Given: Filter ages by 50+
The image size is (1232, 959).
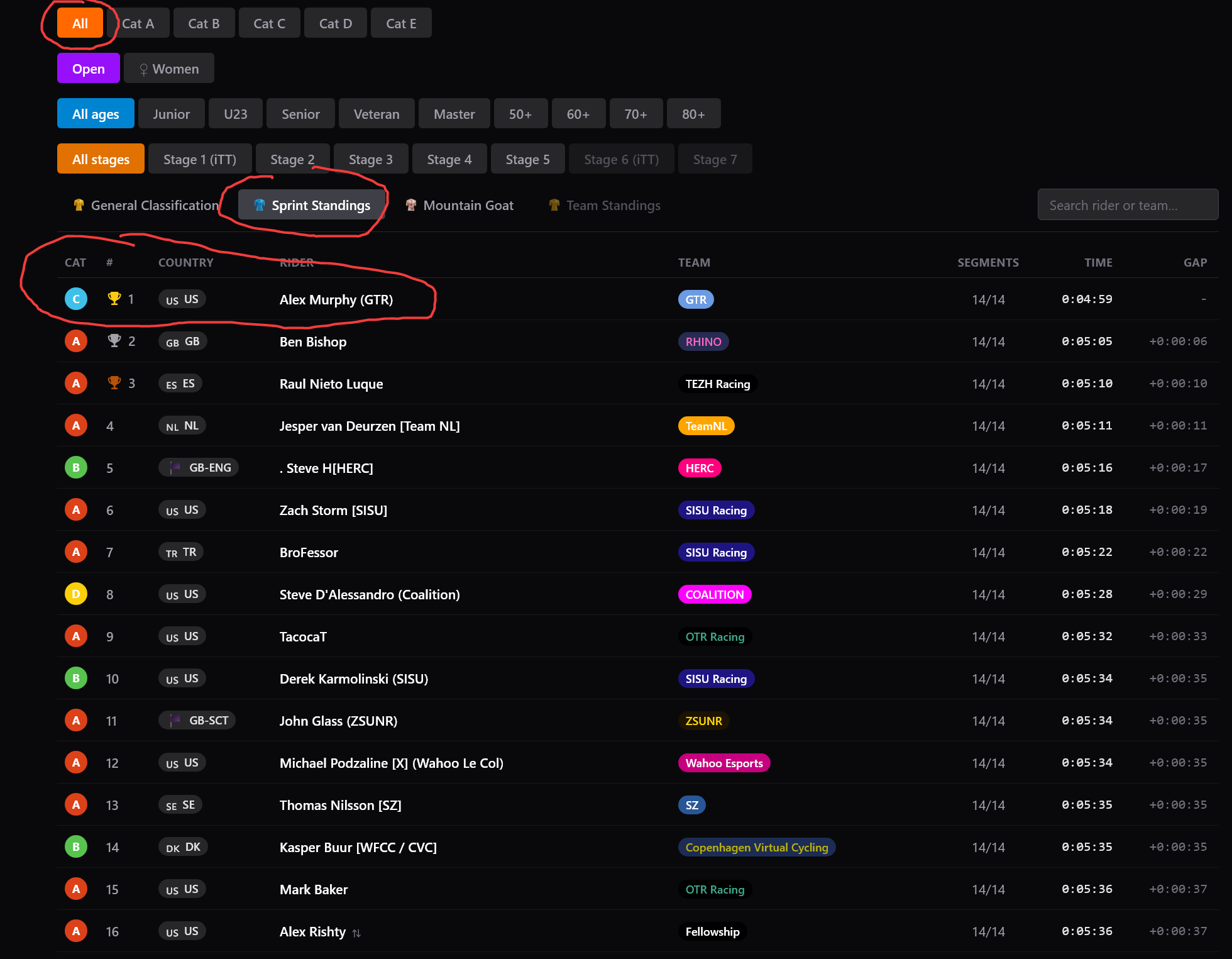Looking at the screenshot, I should (x=520, y=114).
